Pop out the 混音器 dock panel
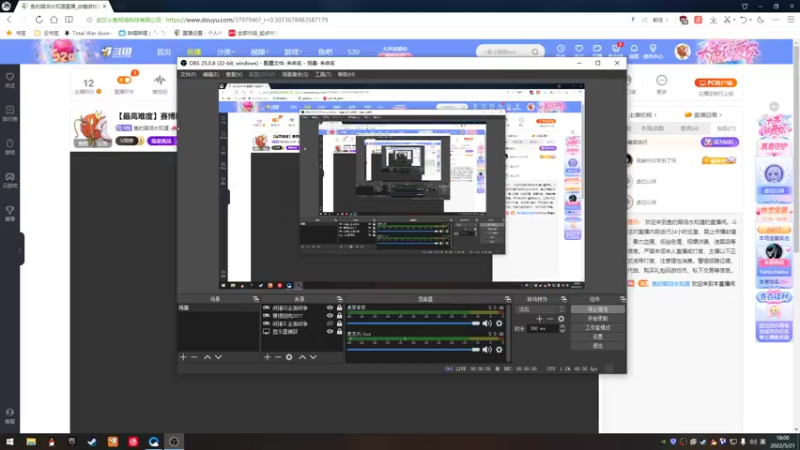Image resolution: width=800 pixels, height=450 pixels. click(508, 299)
